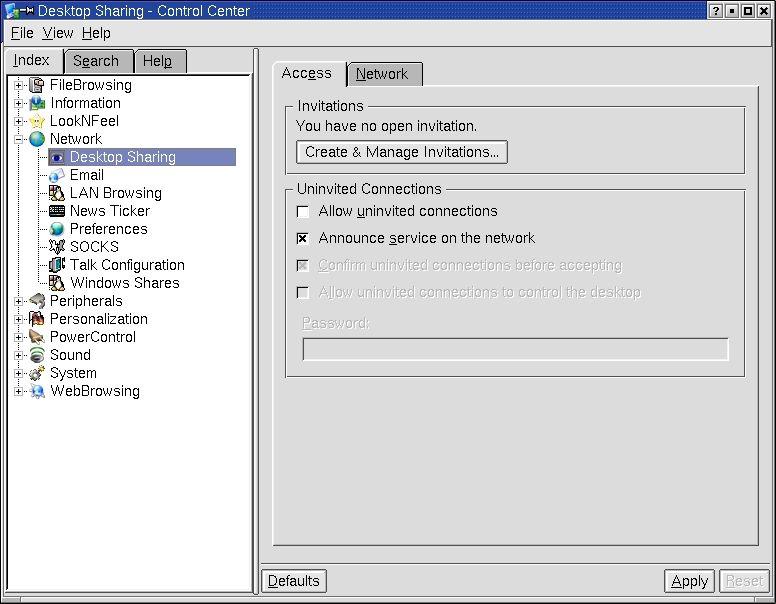This screenshot has height=604, width=776.
Task: Click the Sound category icon
Action: [x=37, y=355]
